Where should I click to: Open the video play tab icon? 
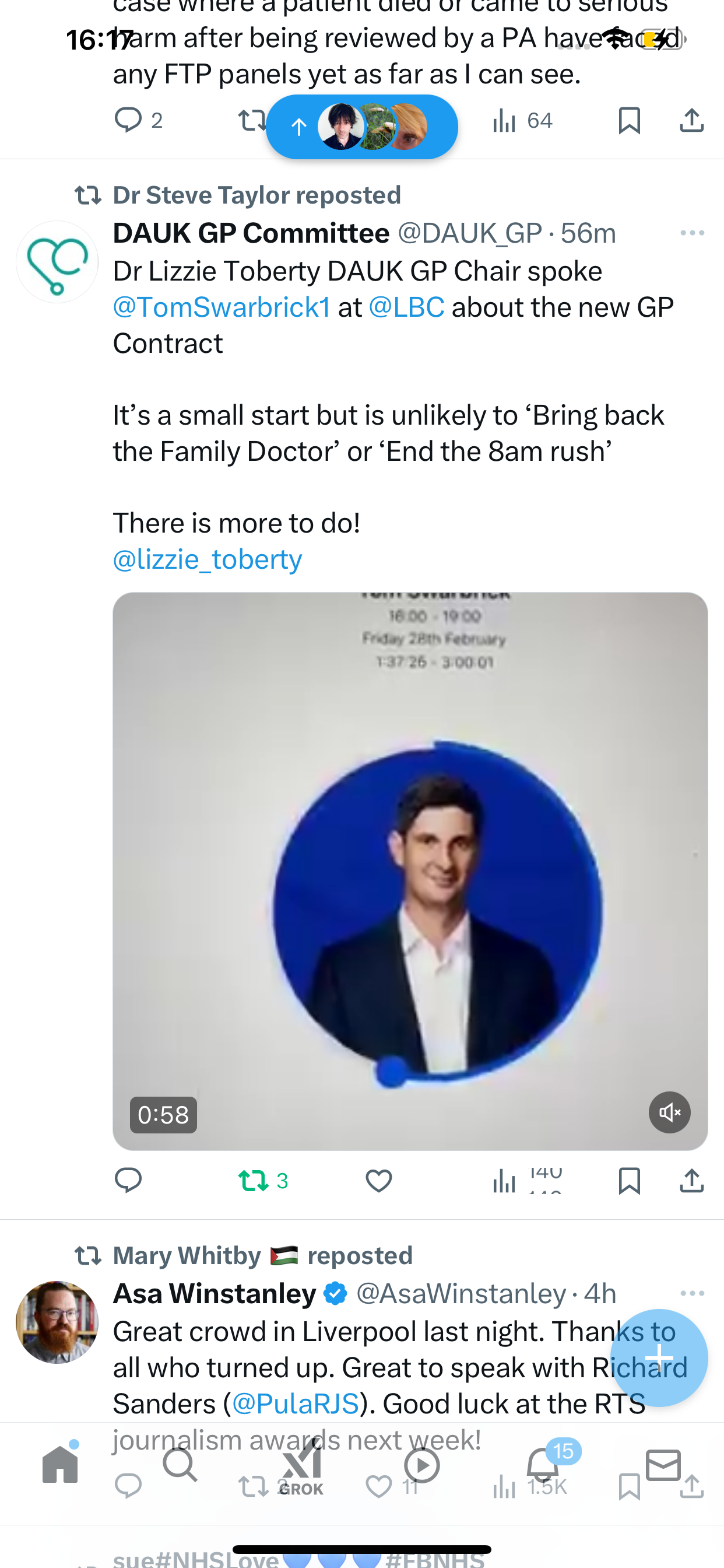421,1465
